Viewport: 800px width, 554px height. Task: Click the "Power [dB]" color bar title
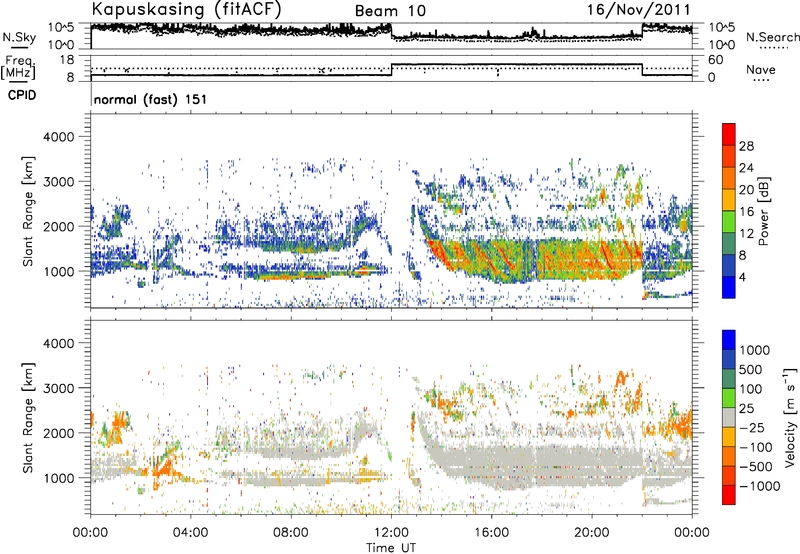763,211
